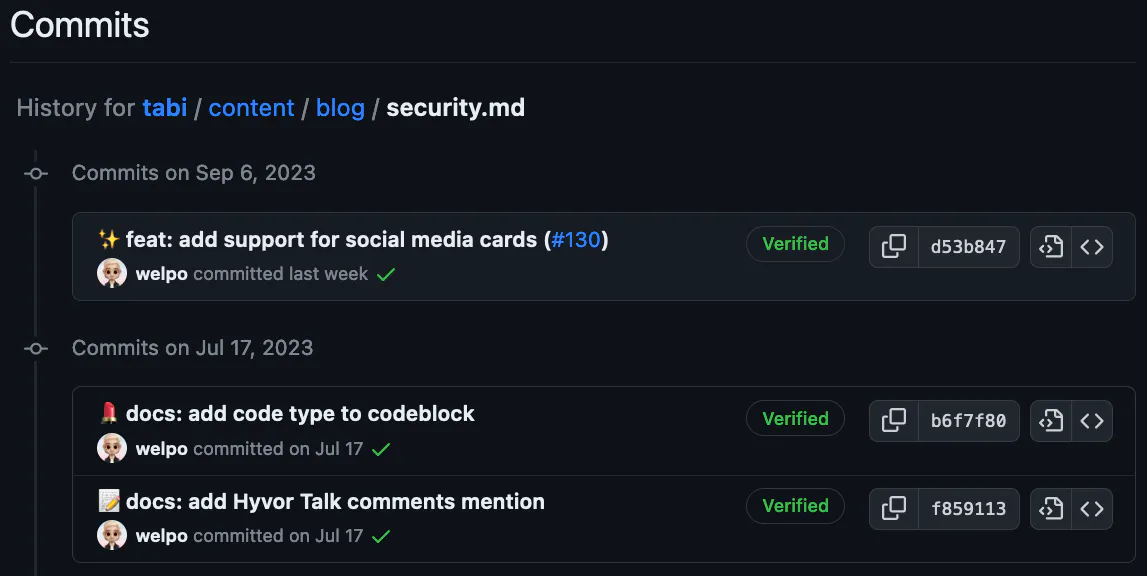Copy full SHA of commit f859113
This screenshot has height=576, width=1147.
click(x=893, y=508)
